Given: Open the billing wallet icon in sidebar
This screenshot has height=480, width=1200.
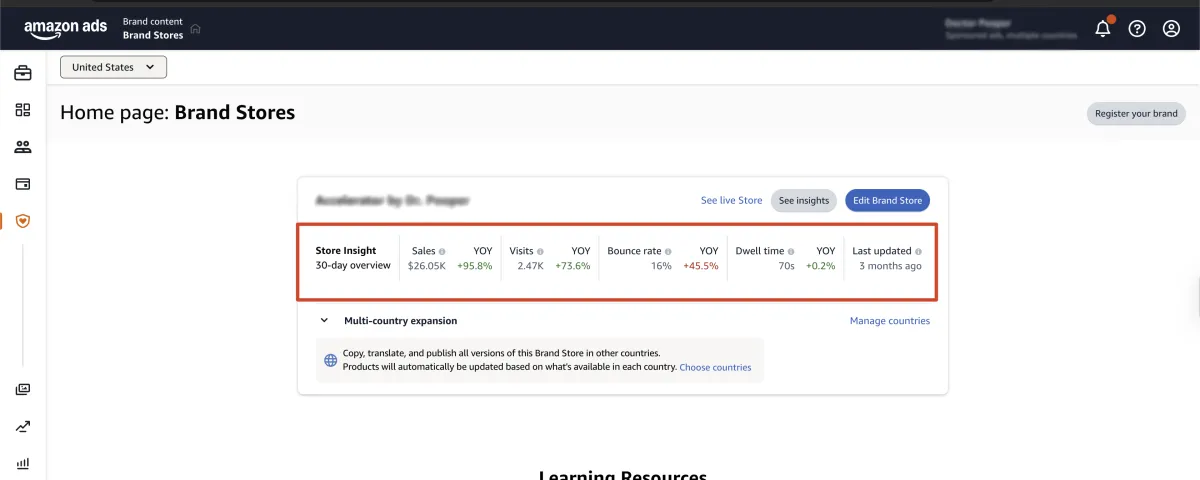Looking at the screenshot, I should pos(22,184).
